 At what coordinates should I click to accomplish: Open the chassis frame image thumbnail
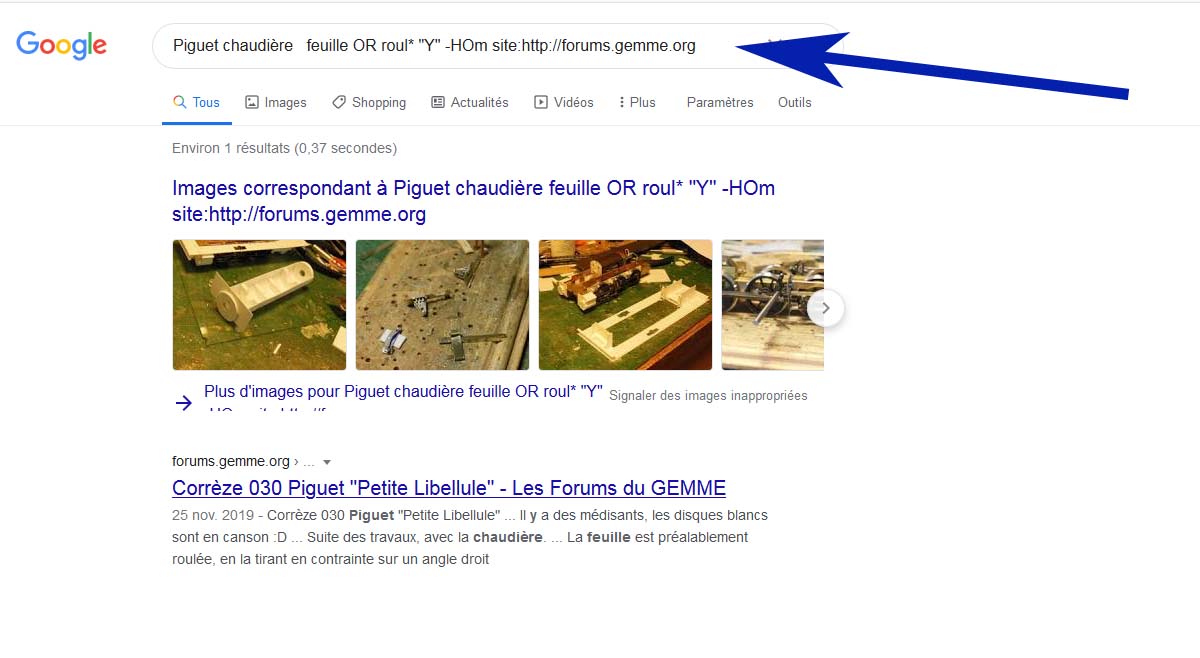(625, 305)
